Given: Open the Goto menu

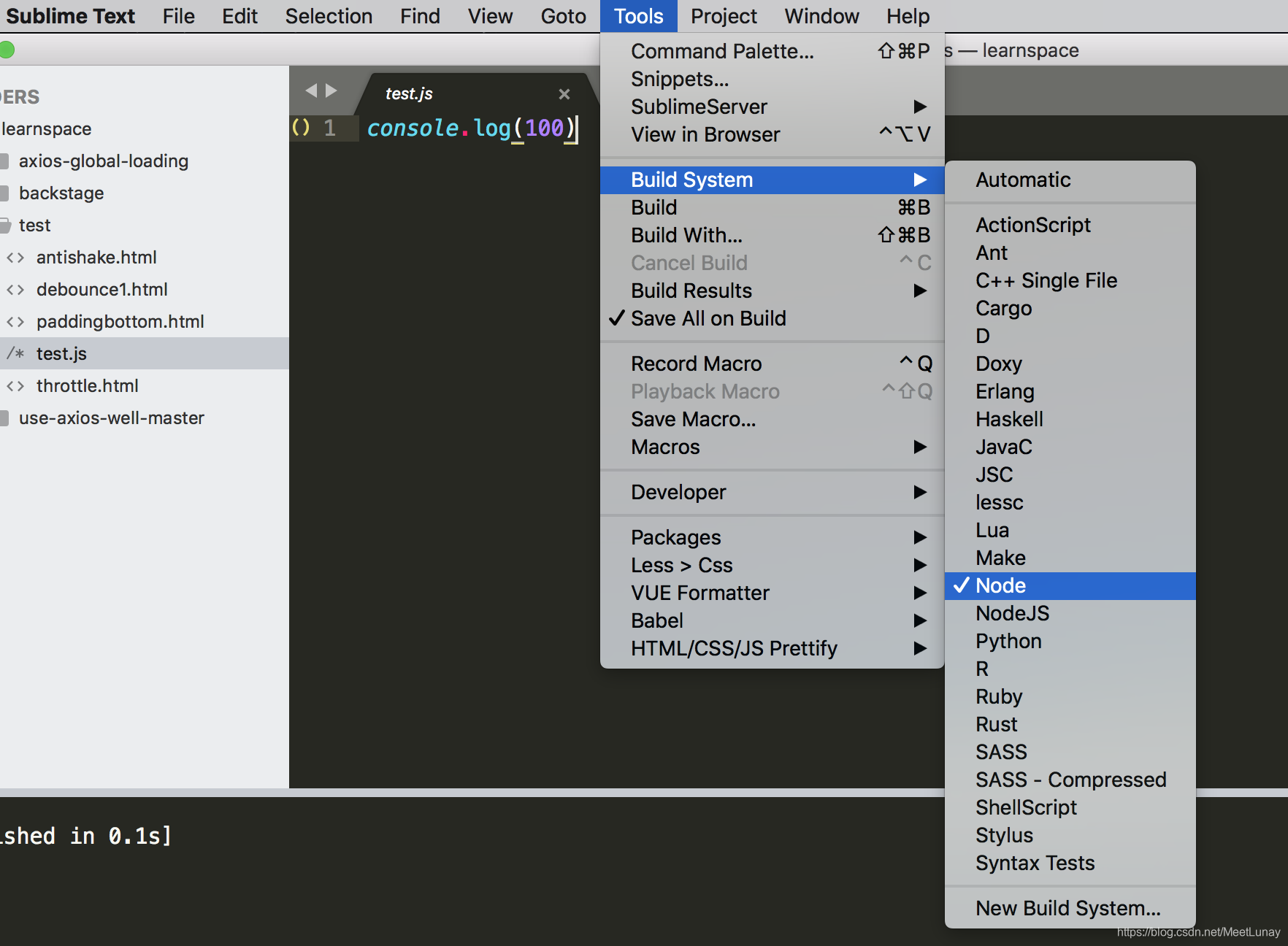Looking at the screenshot, I should point(563,16).
